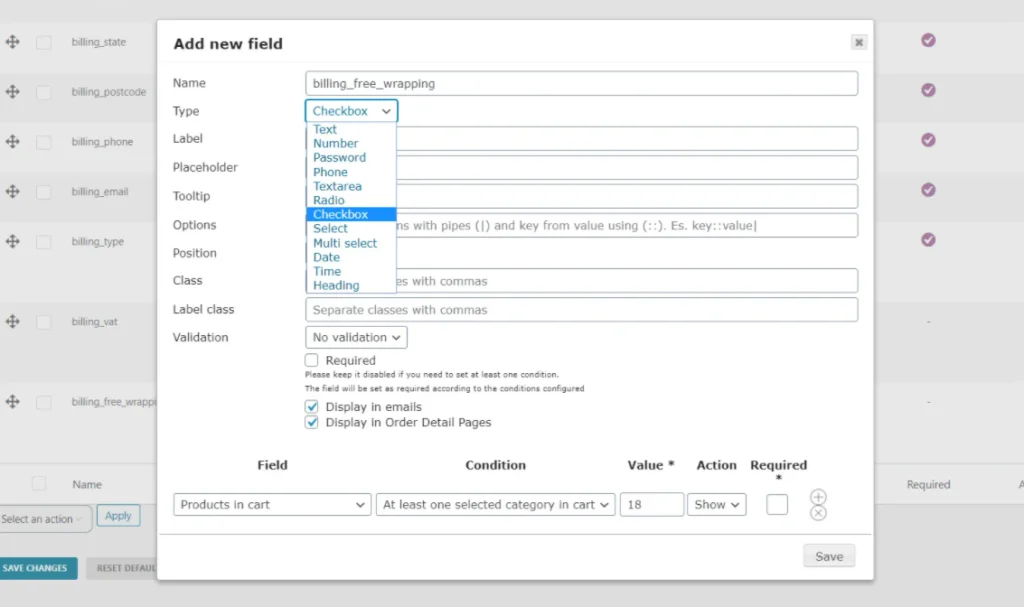Open the Products in cart field dropdown
This screenshot has height=607, width=1024.
pos(271,505)
